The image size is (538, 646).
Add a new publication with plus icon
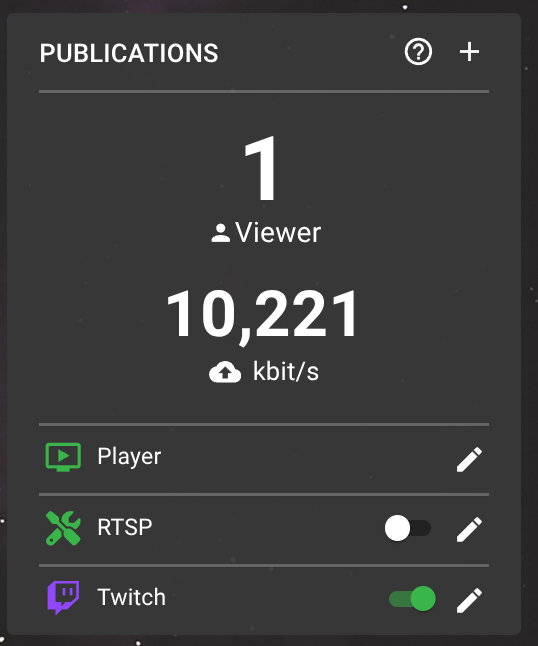[469, 52]
